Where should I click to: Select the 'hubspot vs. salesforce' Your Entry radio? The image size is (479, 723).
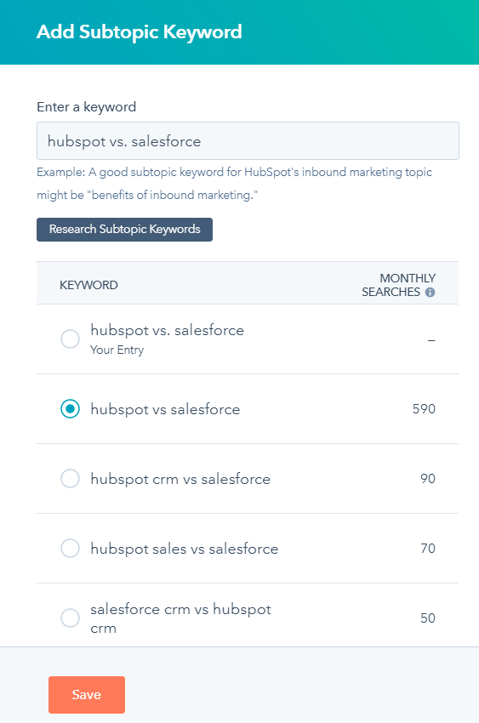[70, 339]
